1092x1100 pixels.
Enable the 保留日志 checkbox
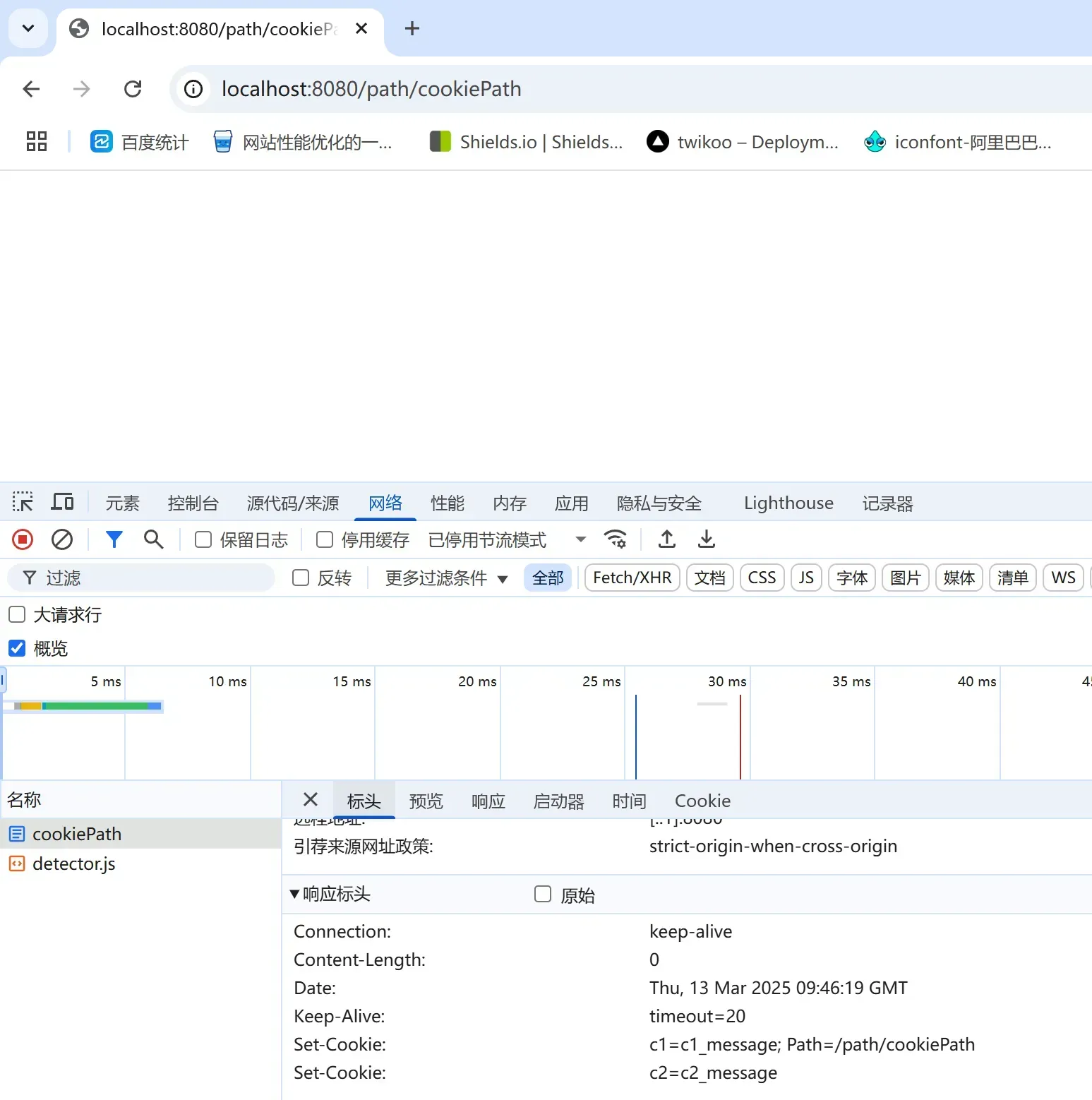(203, 540)
